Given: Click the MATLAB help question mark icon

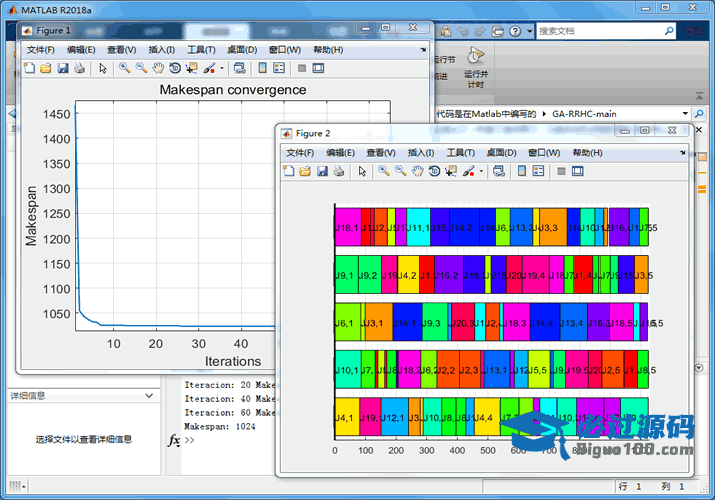Looking at the screenshot, I should (515, 31).
